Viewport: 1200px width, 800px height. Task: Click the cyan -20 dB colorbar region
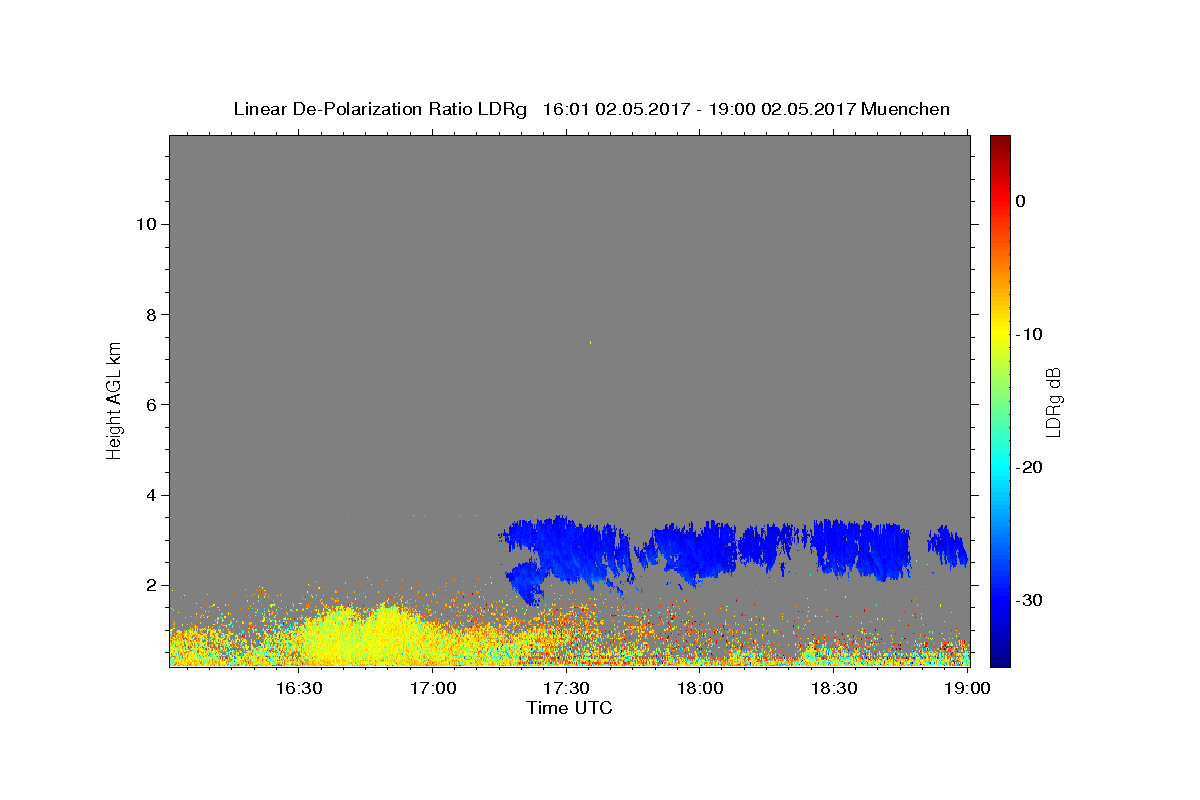pos(1000,467)
